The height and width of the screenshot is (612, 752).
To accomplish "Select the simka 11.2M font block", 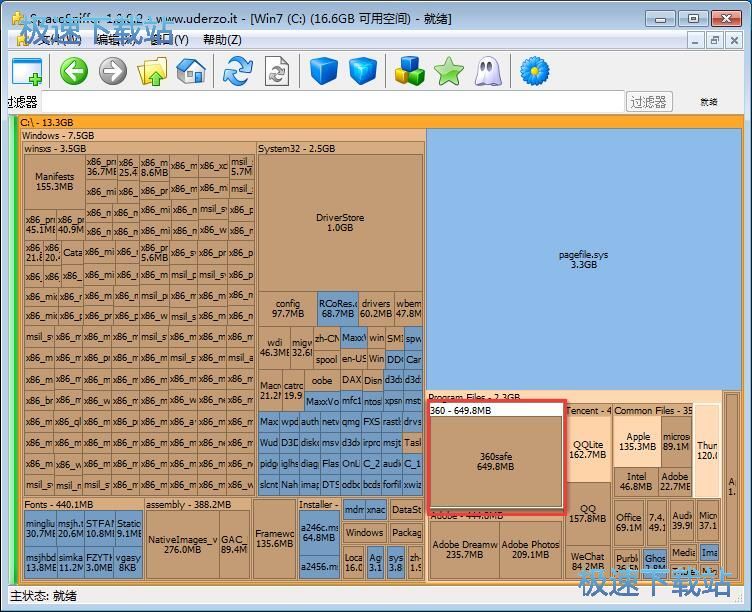I will (70, 563).
